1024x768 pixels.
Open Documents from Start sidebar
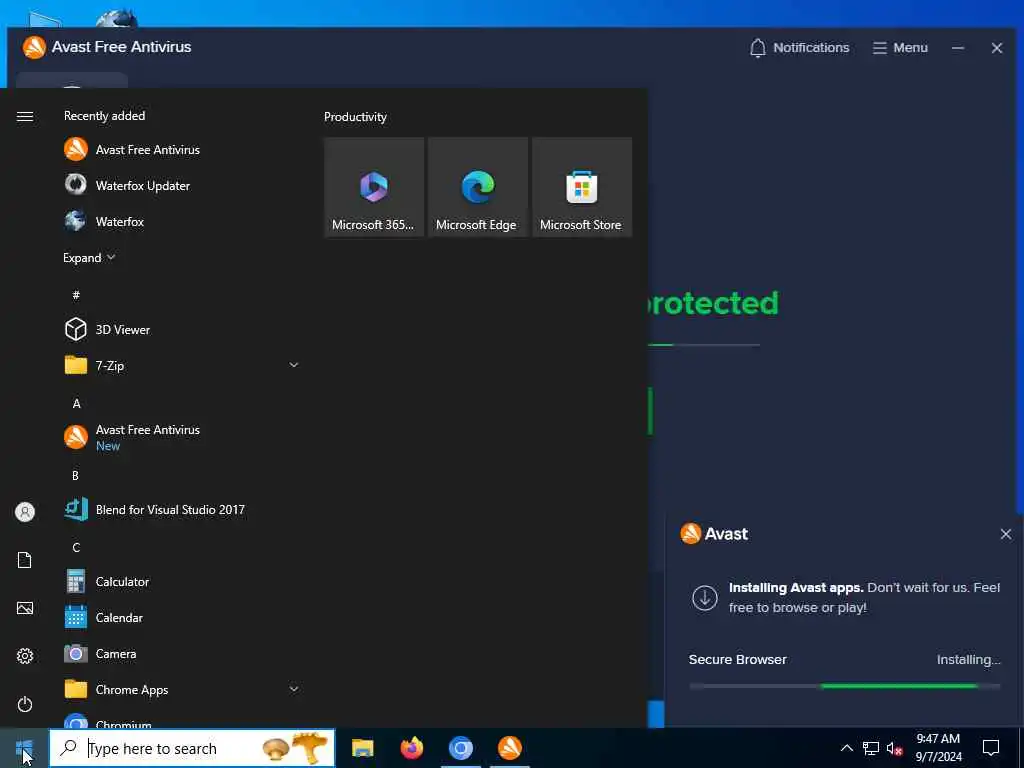(25, 560)
